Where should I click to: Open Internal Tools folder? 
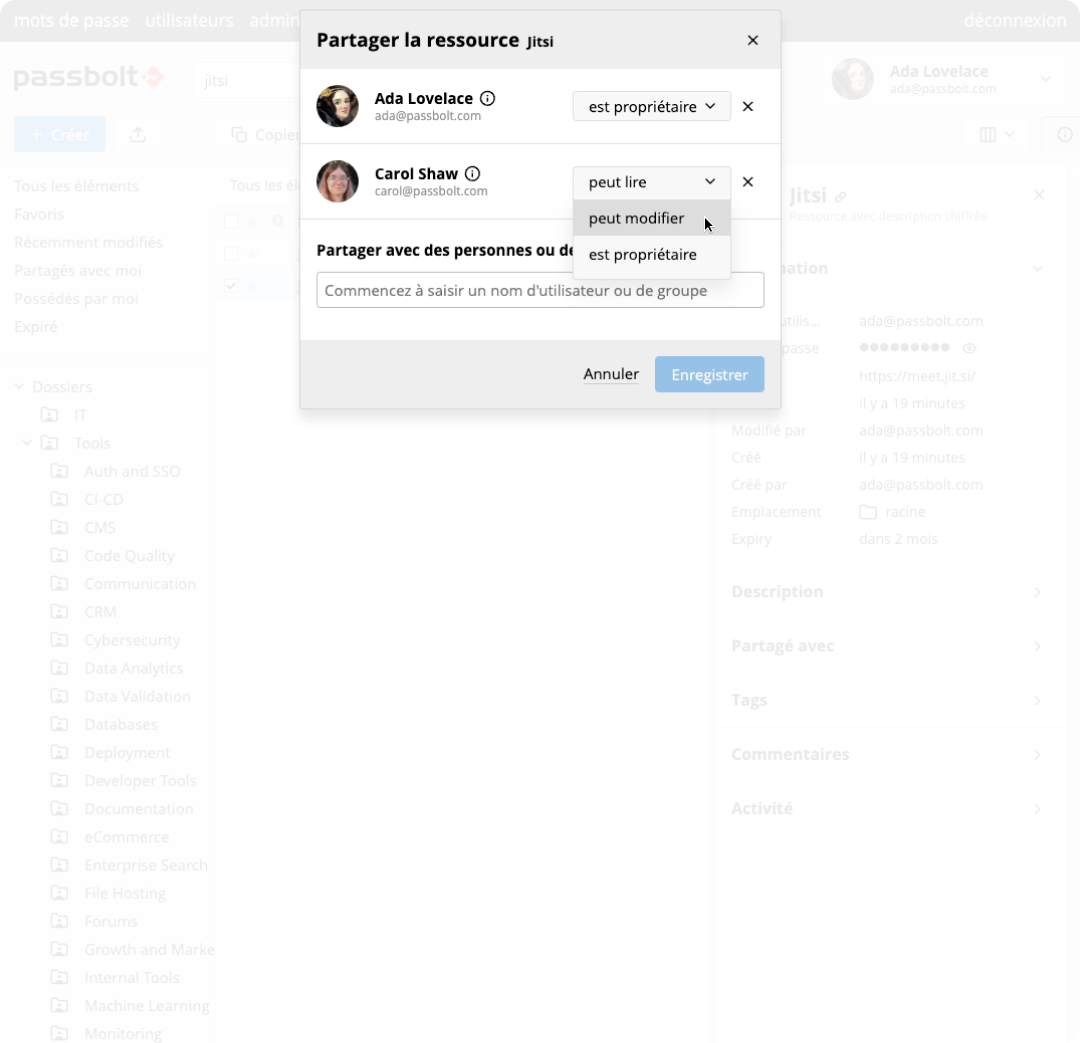click(x=132, y=978)
